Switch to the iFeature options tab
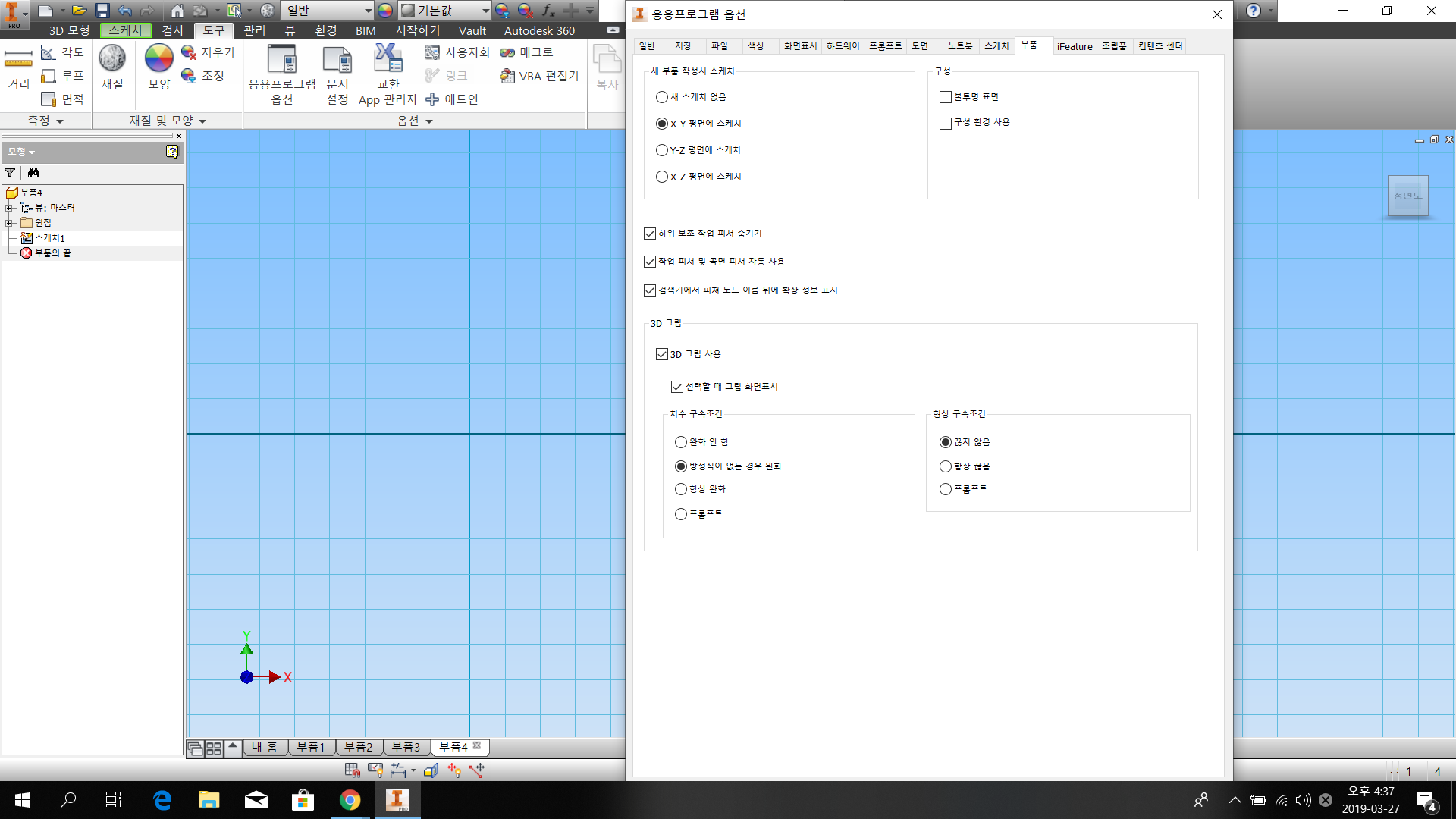 click(1074, 46)
